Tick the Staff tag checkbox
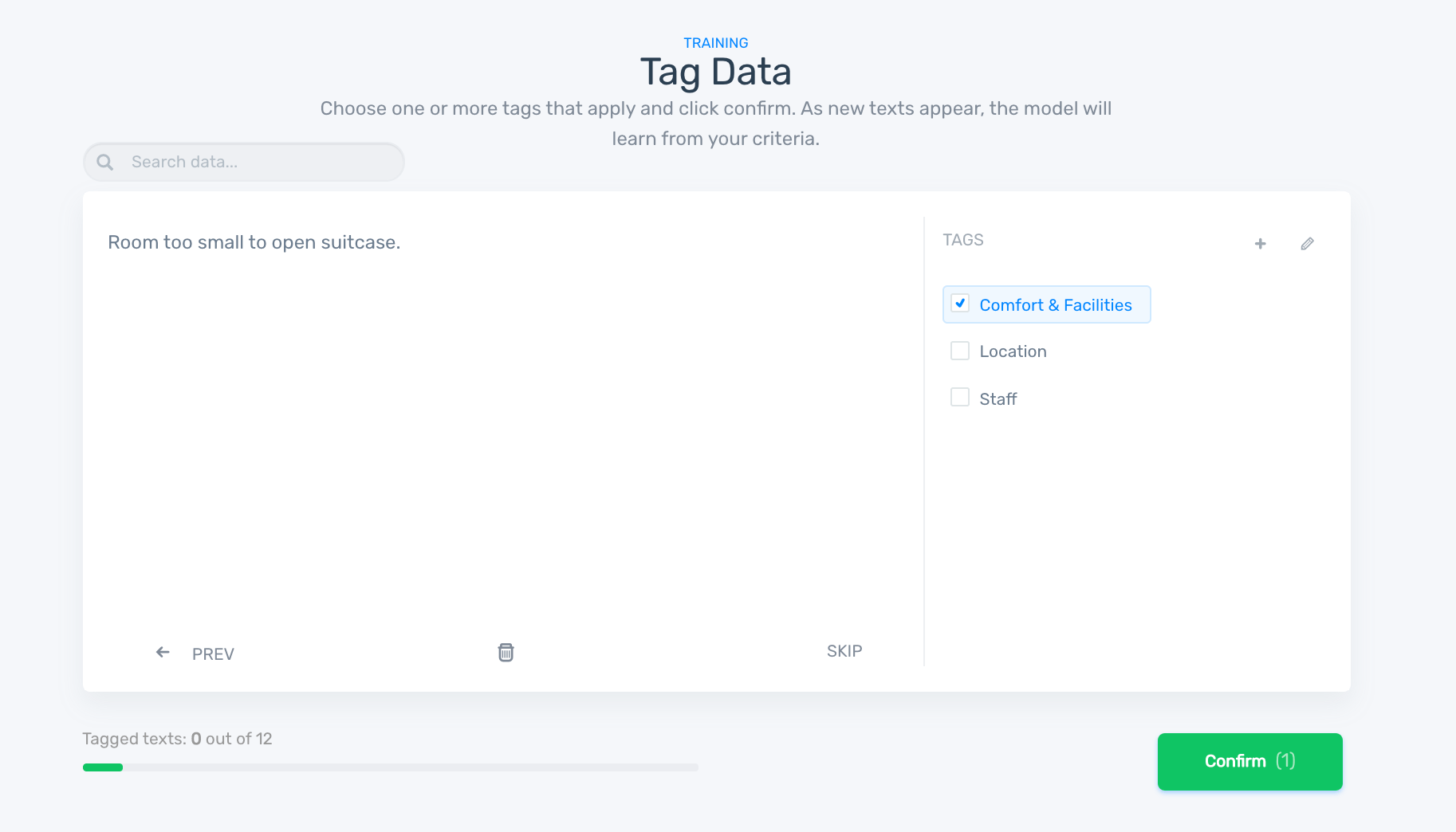The height and width of the screenshot is (832, 1456). (x=960, y=398)
